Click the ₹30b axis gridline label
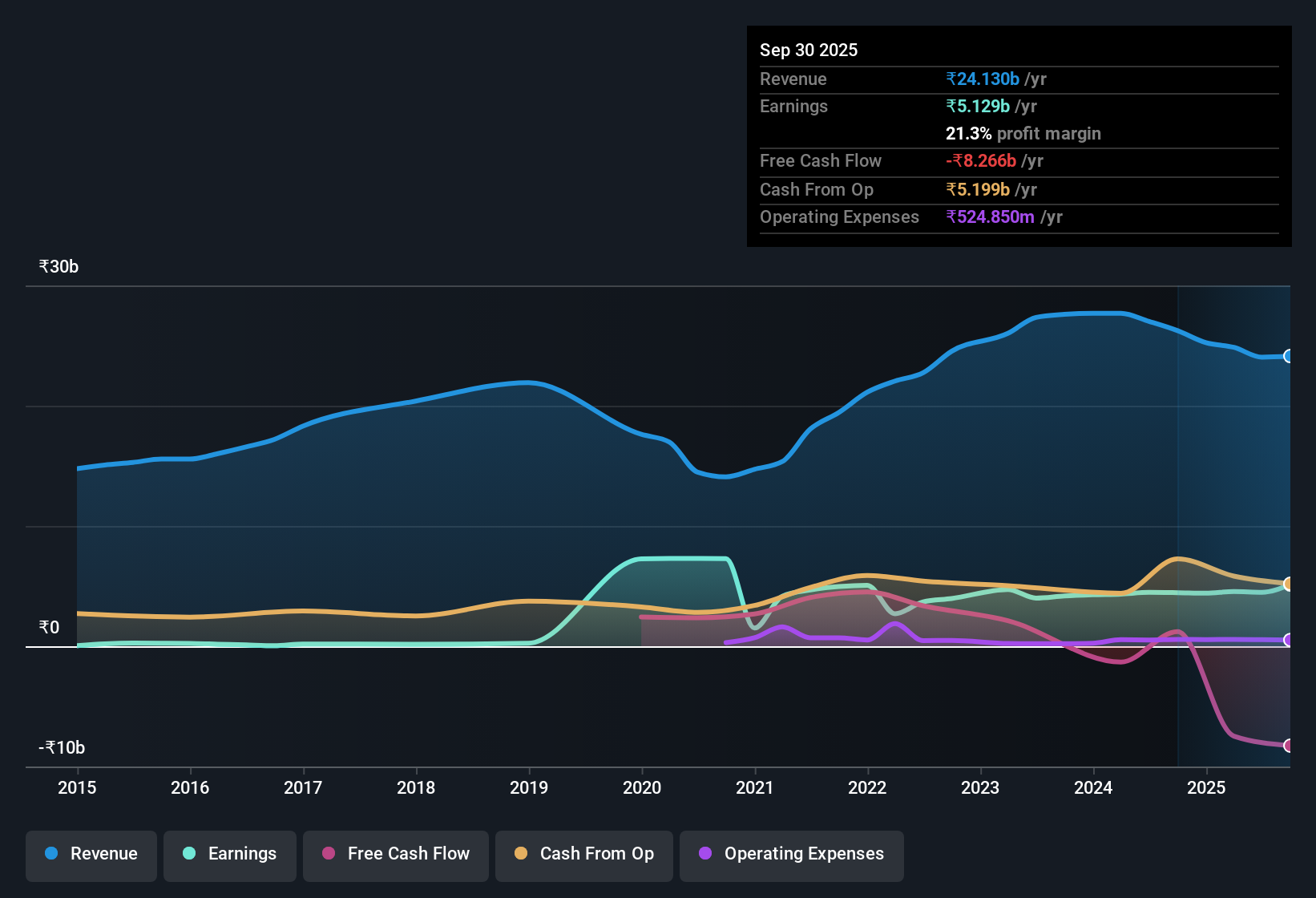 coord(57,265)
